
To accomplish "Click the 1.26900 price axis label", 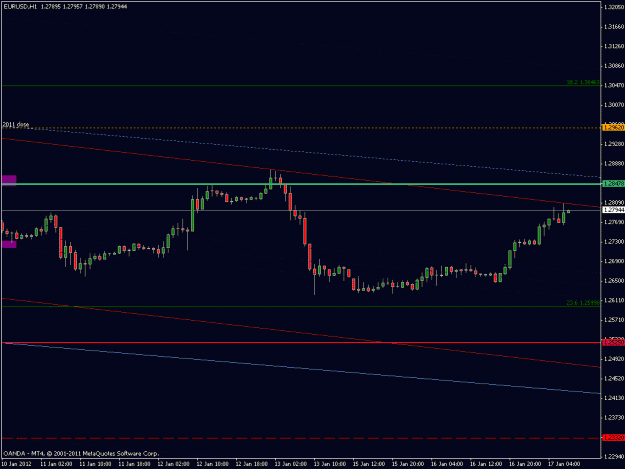I will point(614,261).
